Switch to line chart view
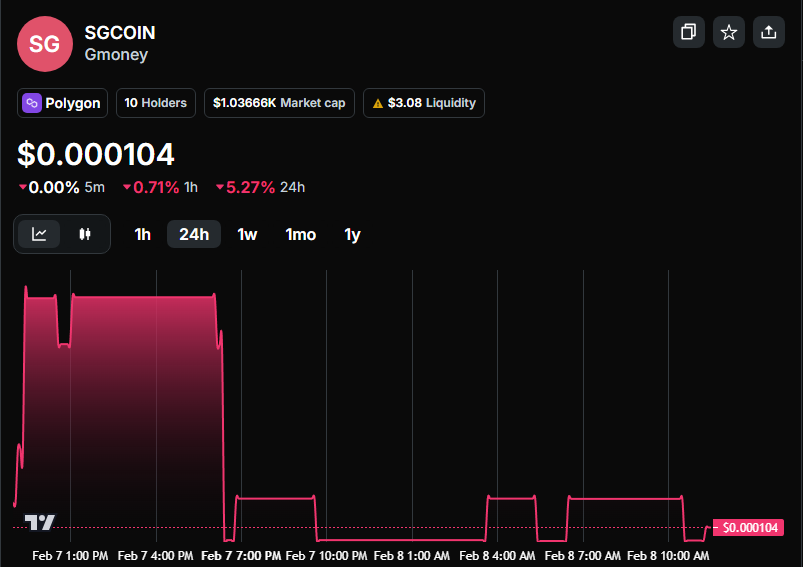 pyautogui.click(x=39, y=234)
